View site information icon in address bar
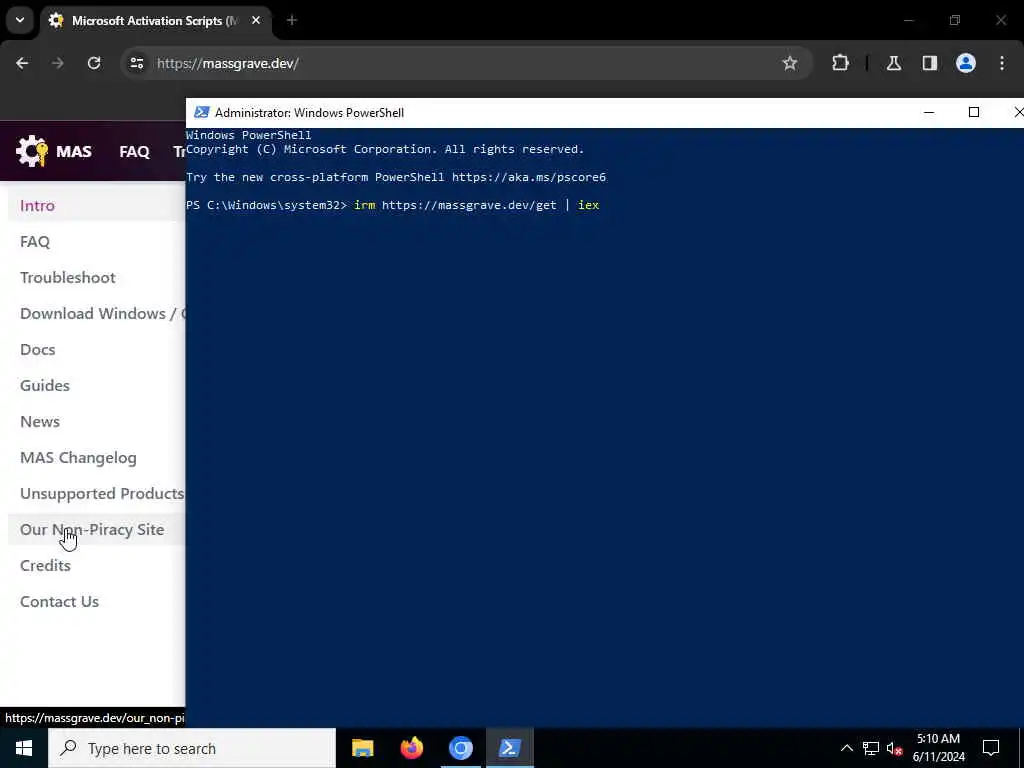1024x768 pixels. (x=136, y=63)
